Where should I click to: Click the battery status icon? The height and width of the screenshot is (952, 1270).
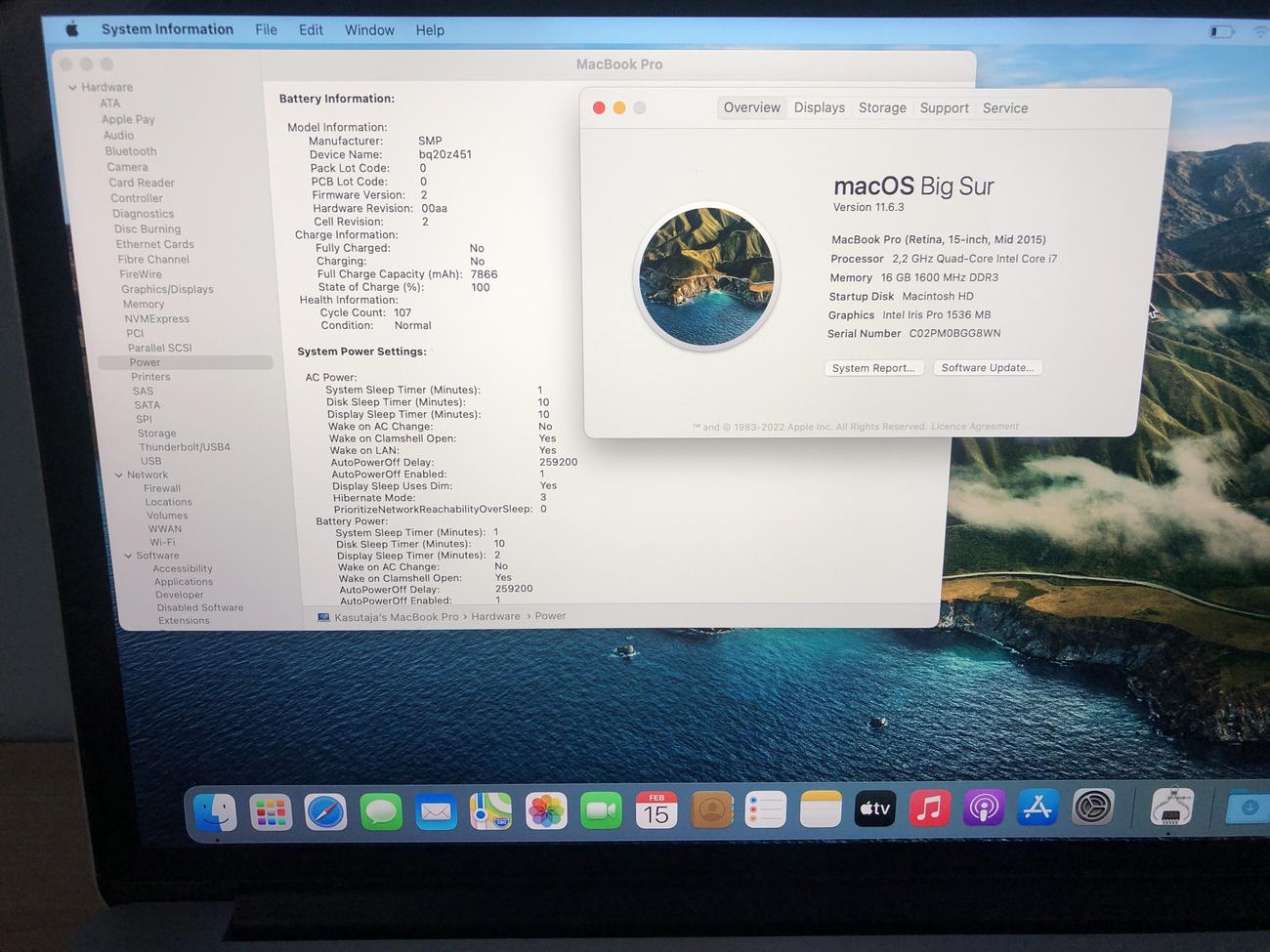1221,31
